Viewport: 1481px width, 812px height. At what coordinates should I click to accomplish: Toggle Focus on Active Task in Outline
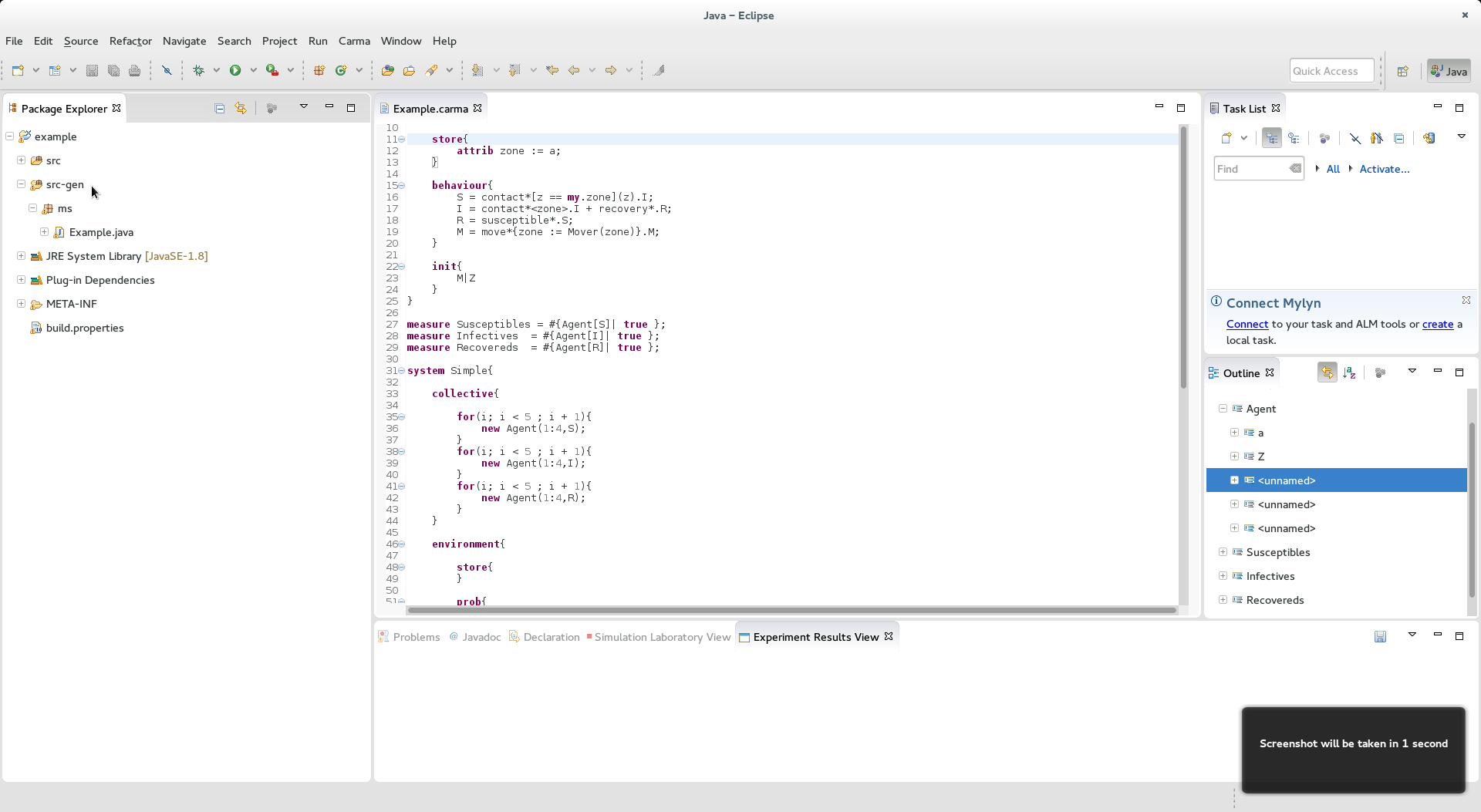(x=1381, y=372)
